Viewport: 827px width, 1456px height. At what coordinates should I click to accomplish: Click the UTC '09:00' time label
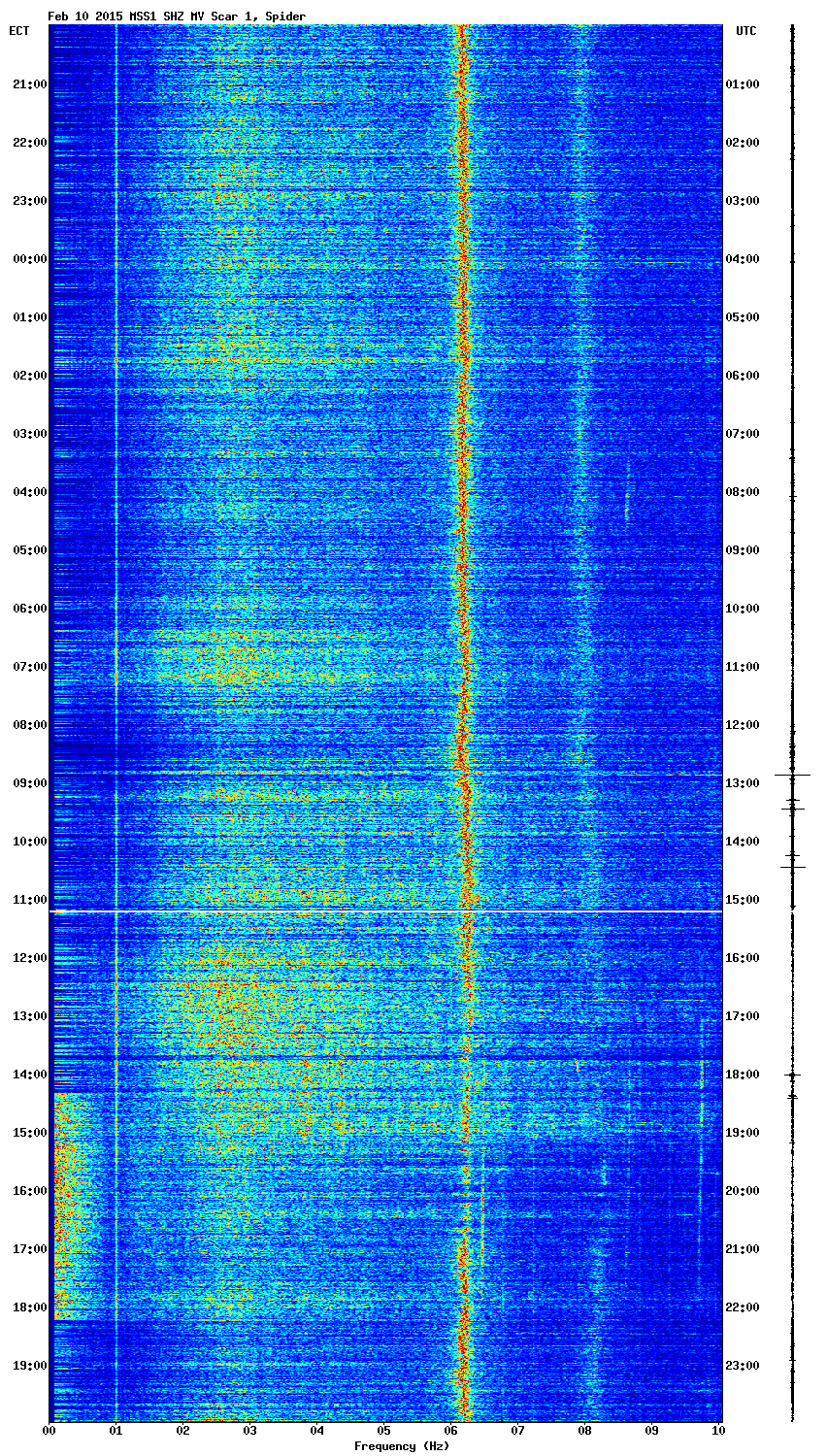click(x=743, y=550)
